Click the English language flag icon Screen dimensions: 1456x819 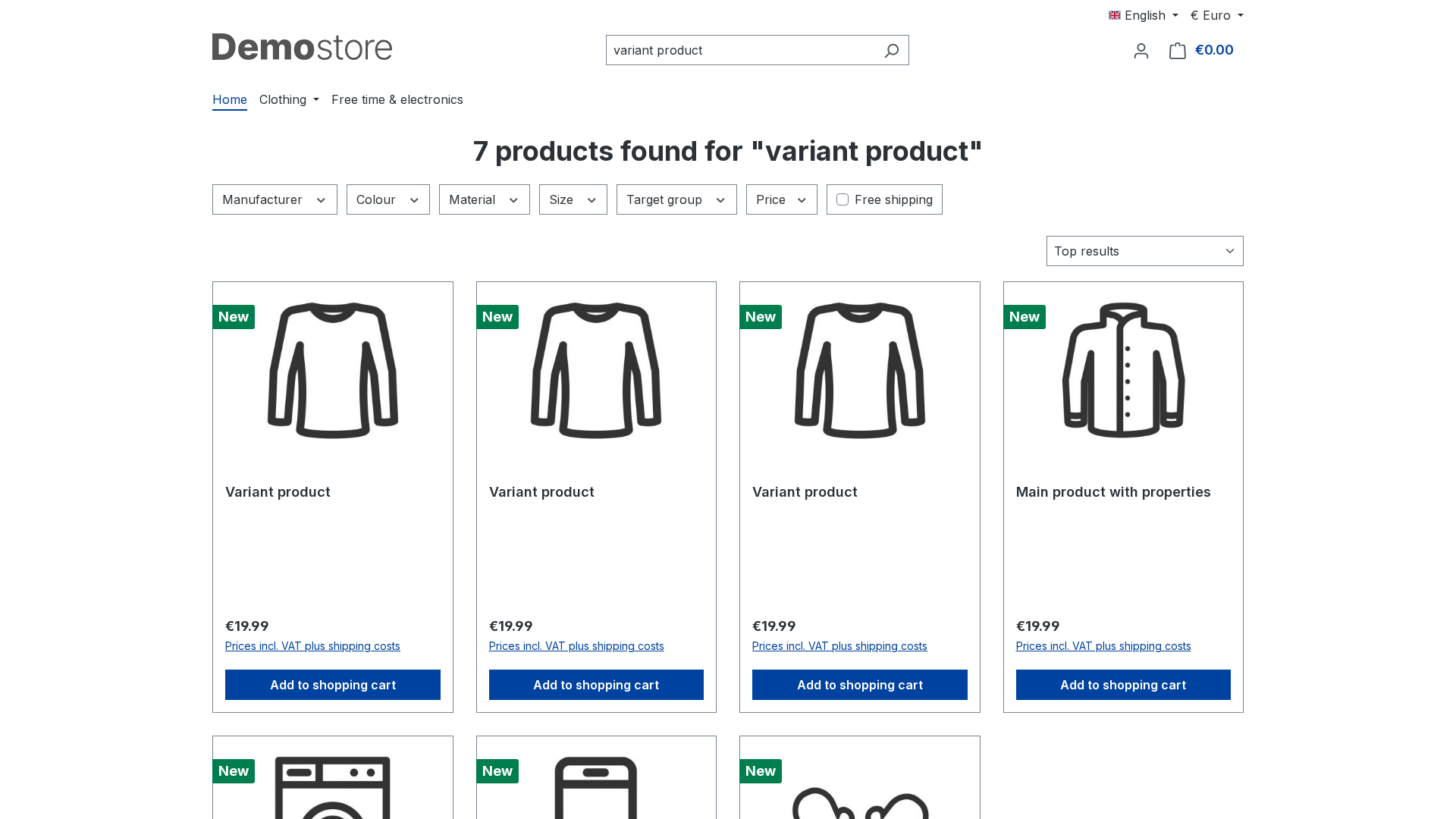(x=1115, y=15)
